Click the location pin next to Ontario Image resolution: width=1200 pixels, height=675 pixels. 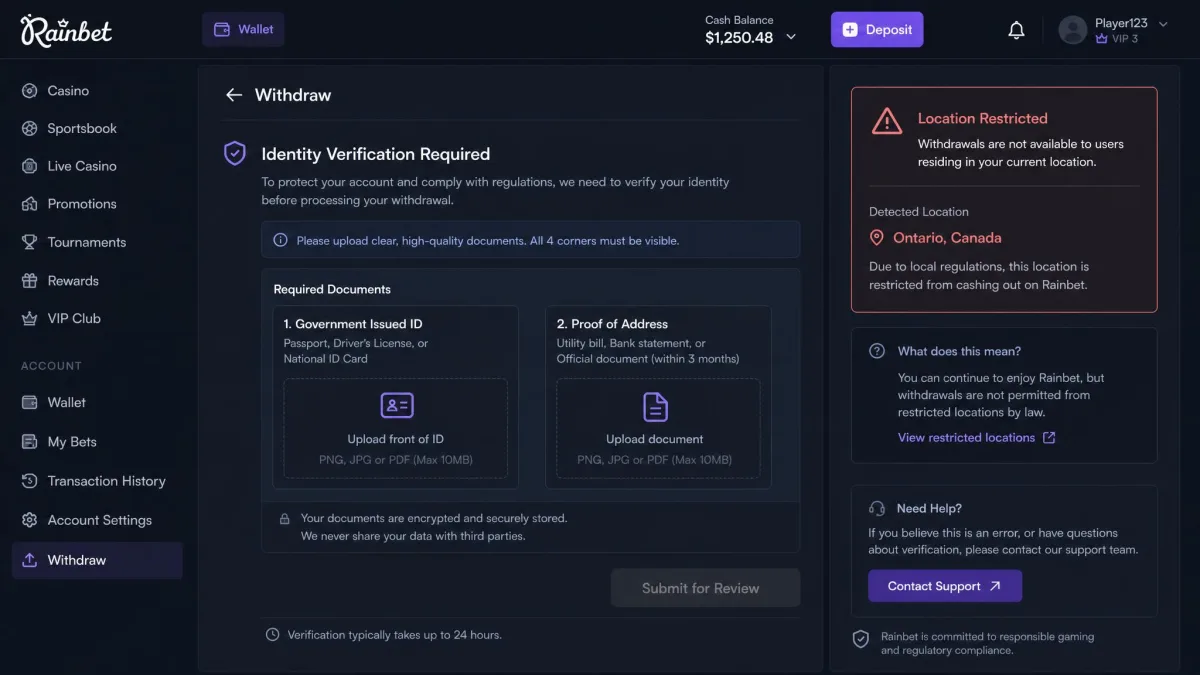pos(877,238)
